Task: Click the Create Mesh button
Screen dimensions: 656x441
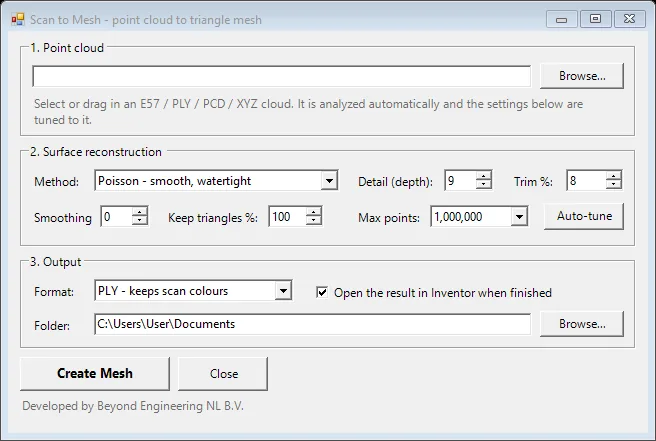Action: pos(95,374)
